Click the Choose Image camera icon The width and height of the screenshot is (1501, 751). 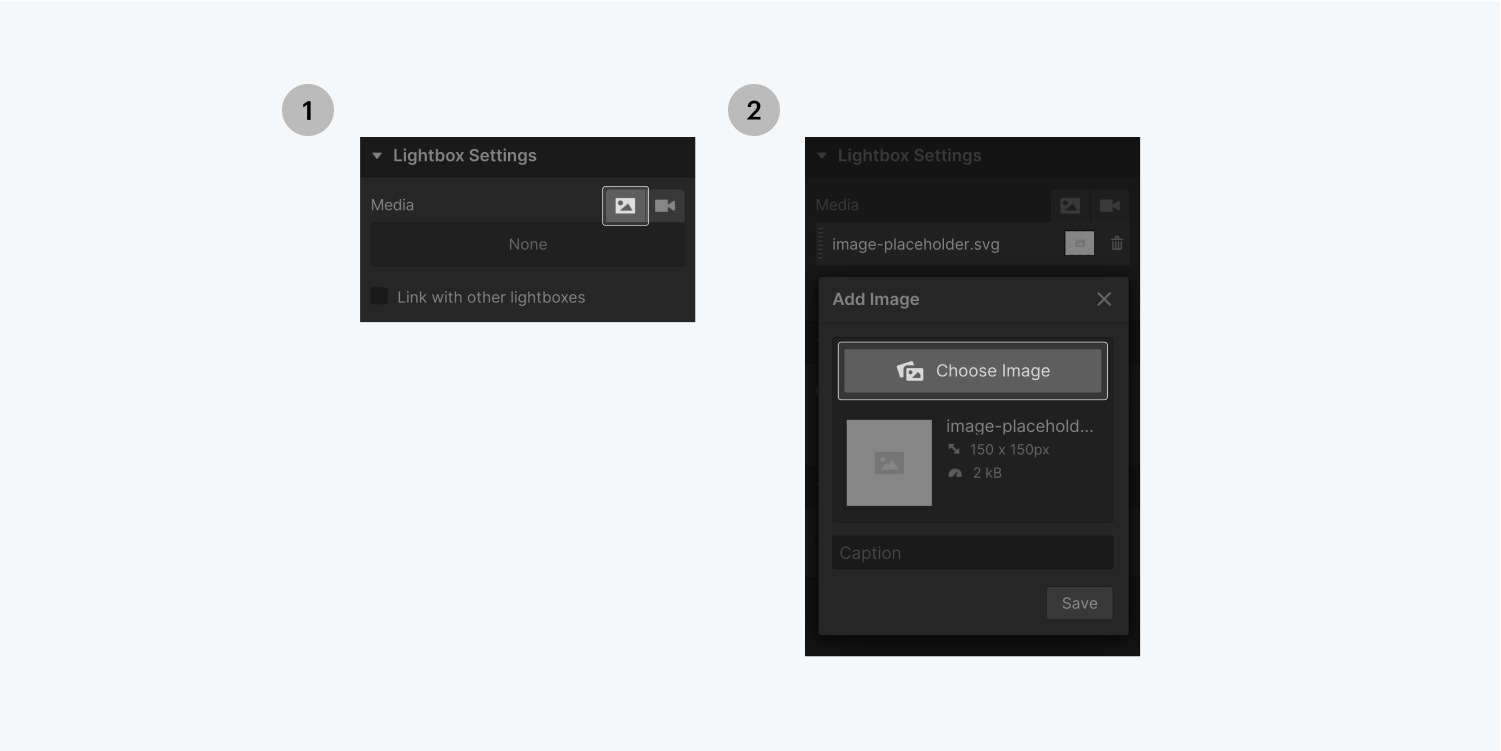click(x=911, y=370)
